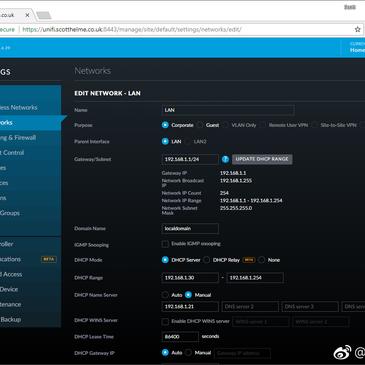
Task: Open Routing & Firewall settings in sidebar
Action: pos(30,137)
